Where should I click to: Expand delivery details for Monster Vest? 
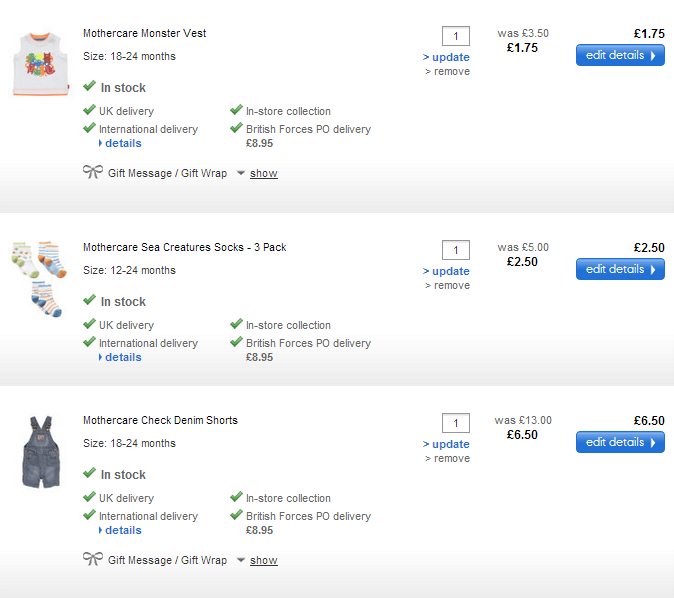point(122,143)
